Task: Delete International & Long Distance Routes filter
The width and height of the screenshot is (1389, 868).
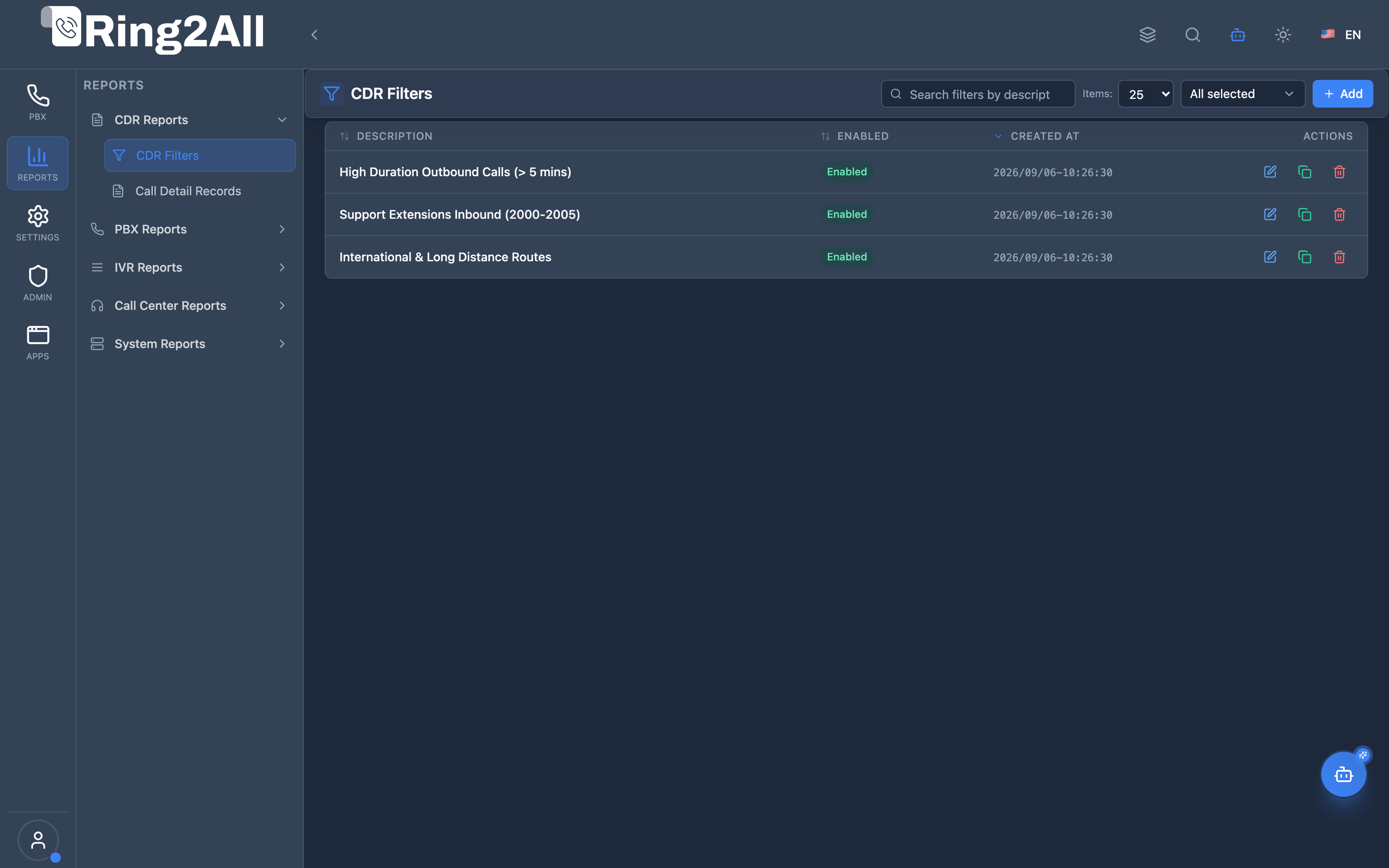Action: (x=1340, y=256)
